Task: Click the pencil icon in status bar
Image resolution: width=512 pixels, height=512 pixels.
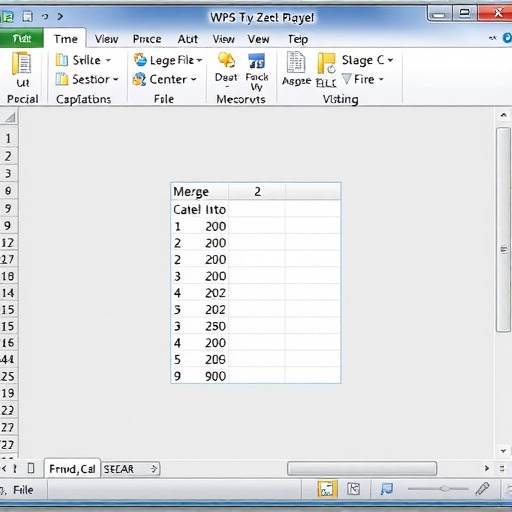Action: pyautogui.click(x=482, y=489)
